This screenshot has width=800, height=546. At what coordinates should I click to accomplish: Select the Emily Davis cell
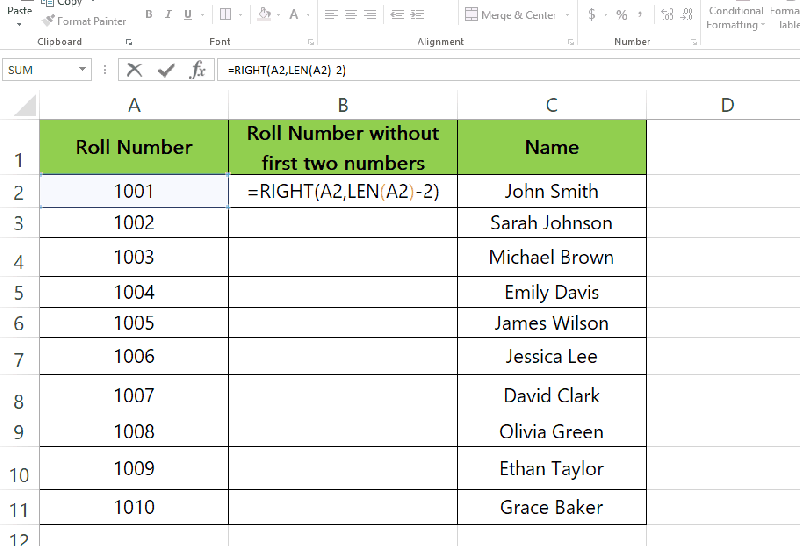tap(552, 292)
